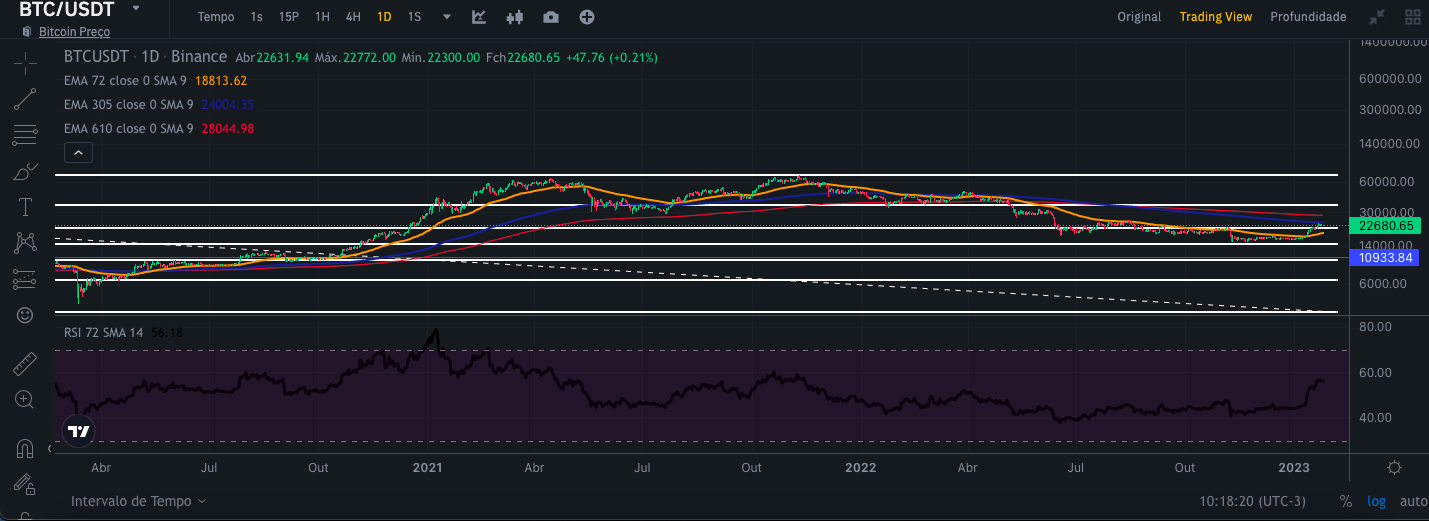Collapse the left drawing toolbar

point(50,449)
